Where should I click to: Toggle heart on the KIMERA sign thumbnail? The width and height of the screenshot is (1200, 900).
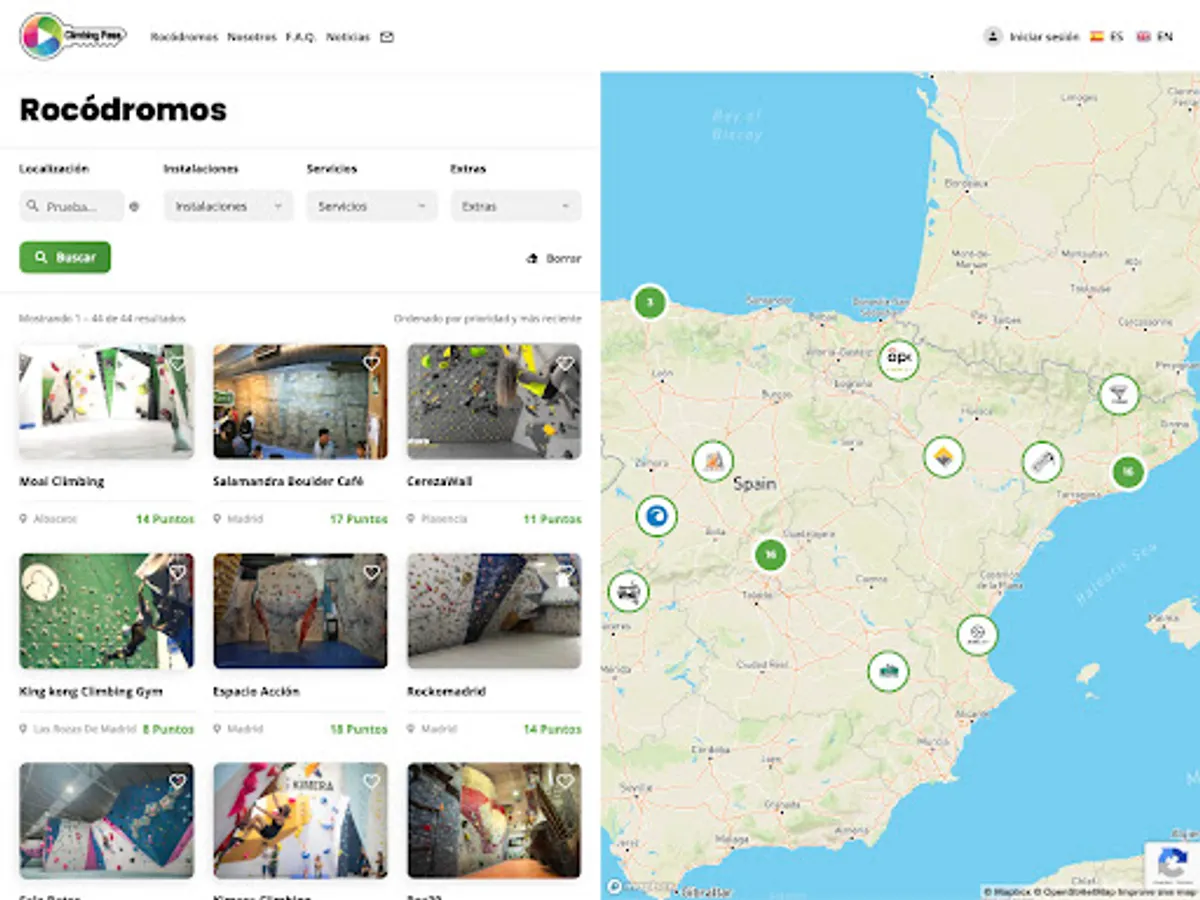(x=371, y=782)
